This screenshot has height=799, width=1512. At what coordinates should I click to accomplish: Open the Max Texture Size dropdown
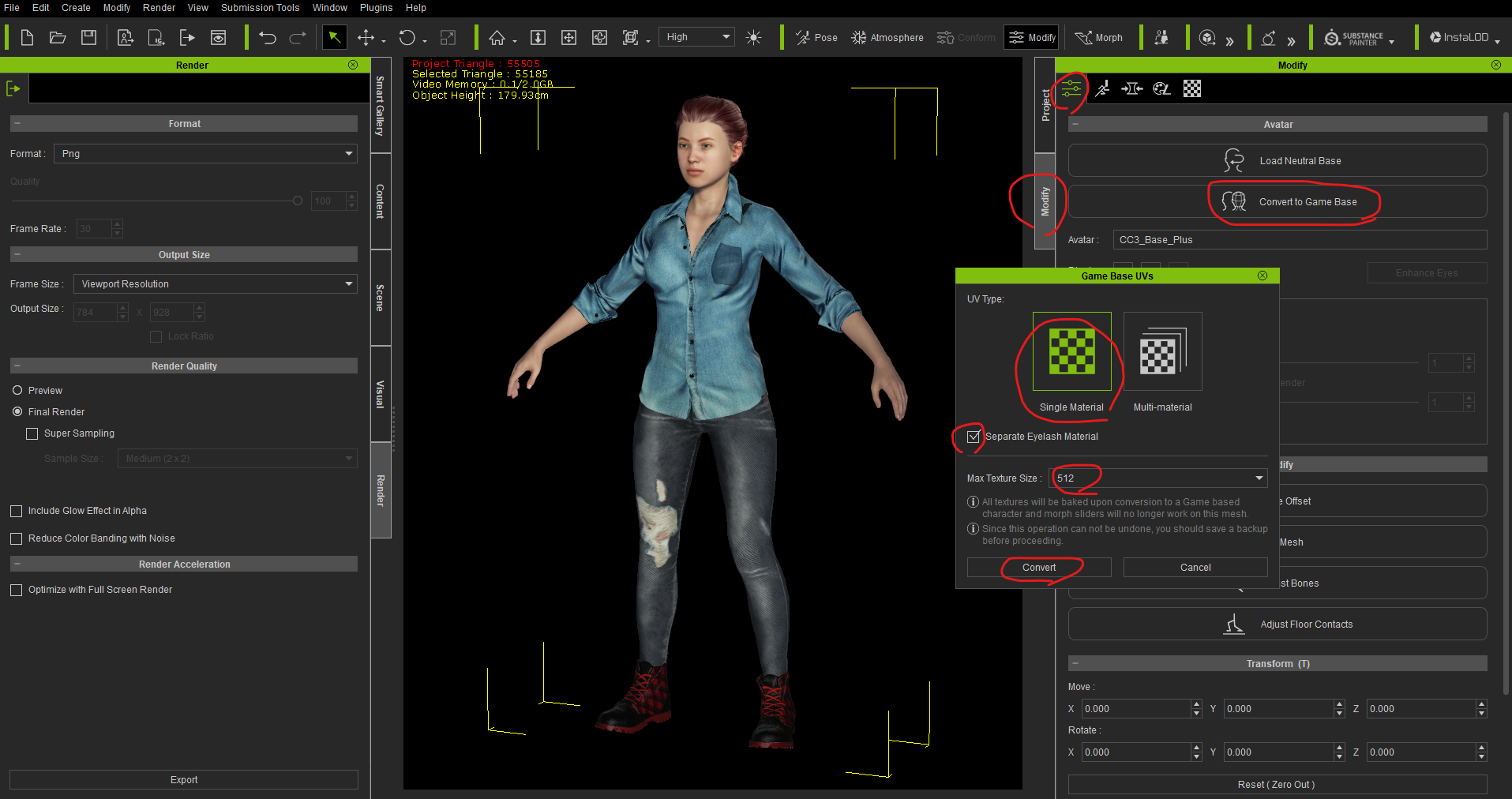tap(1159, 478)
